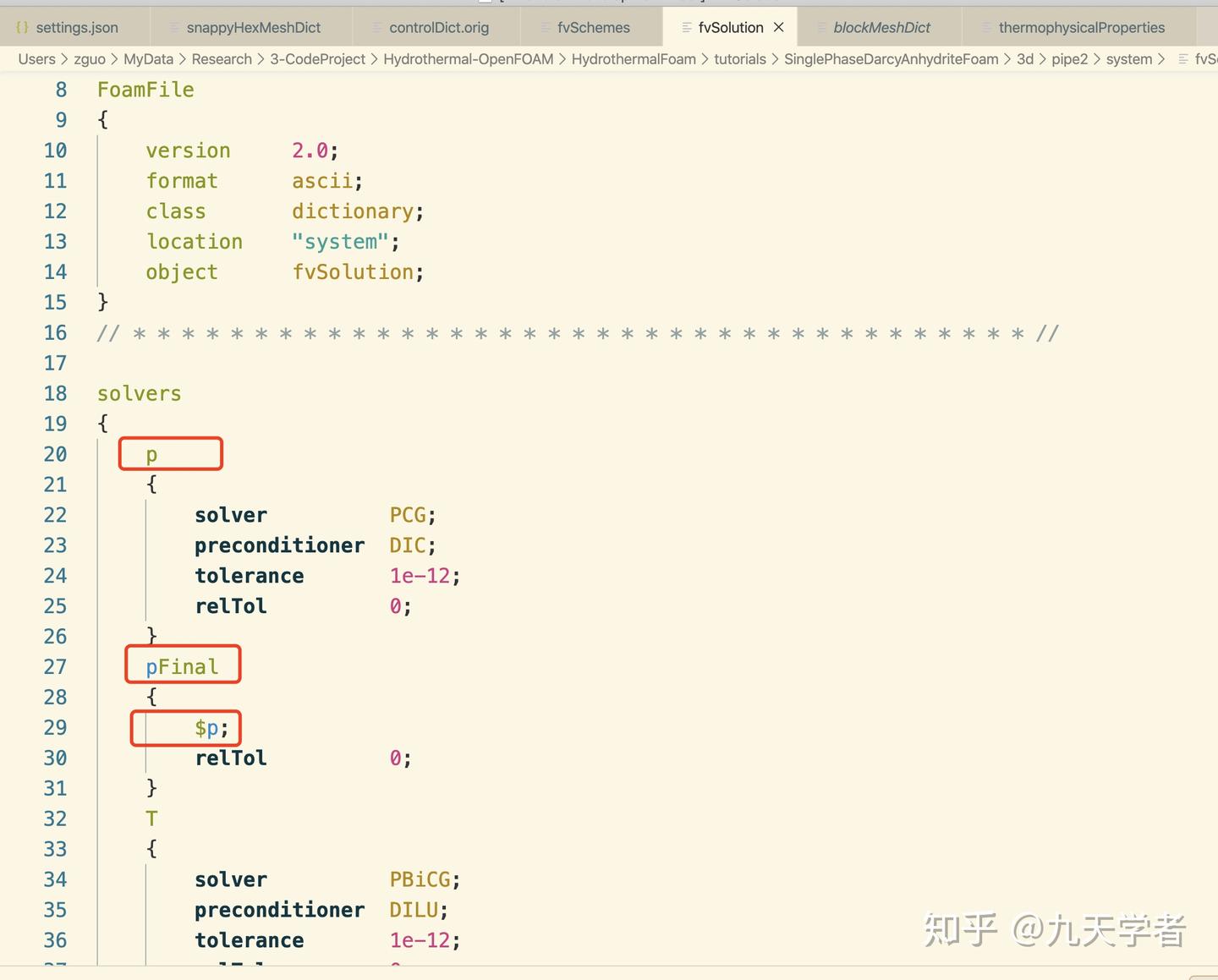Click the 1e-12 tolerance on line 24
This screenshot has width=1218, height=980.
(420, 576)
